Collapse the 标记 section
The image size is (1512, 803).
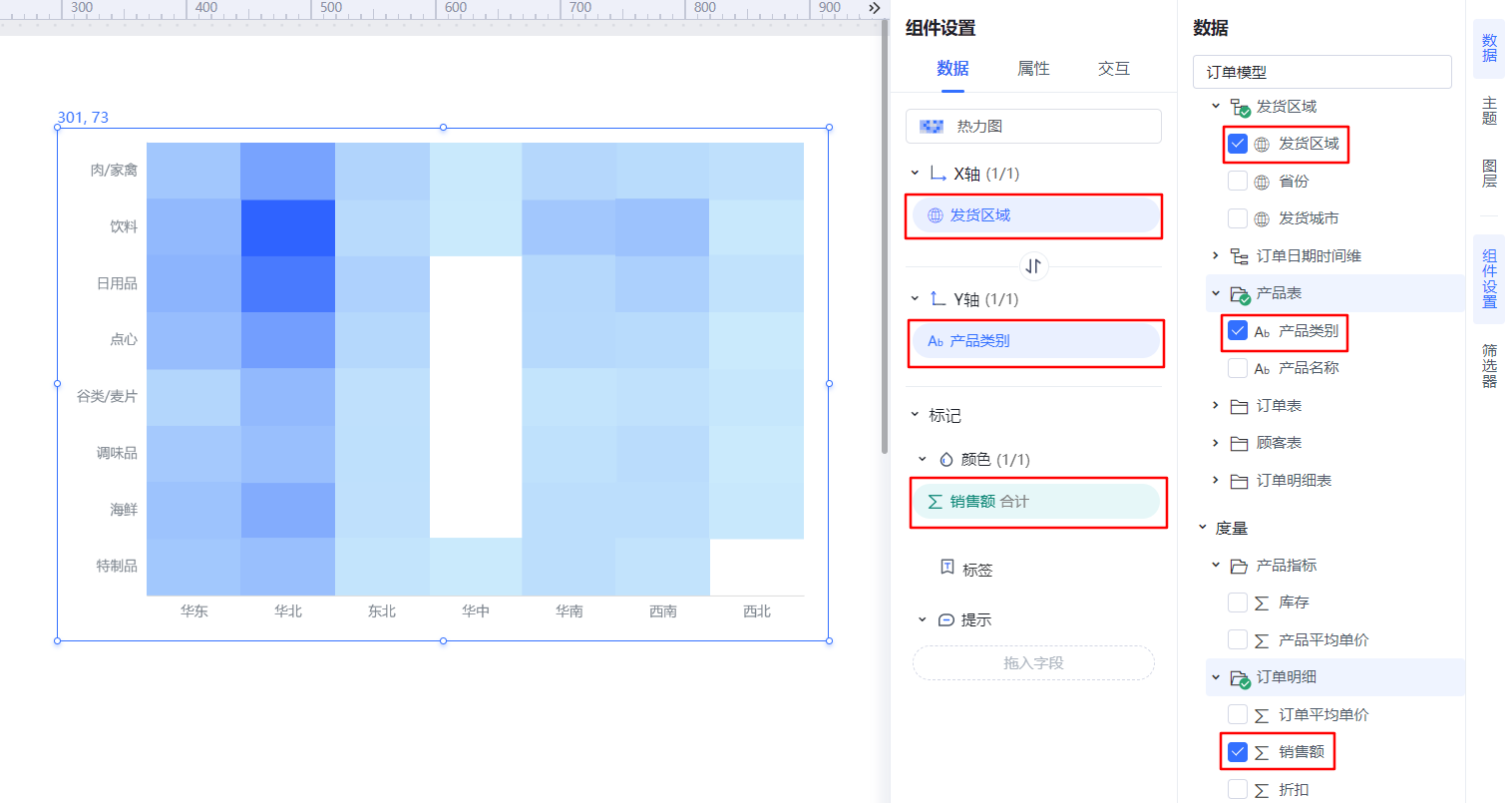[915, 415]
